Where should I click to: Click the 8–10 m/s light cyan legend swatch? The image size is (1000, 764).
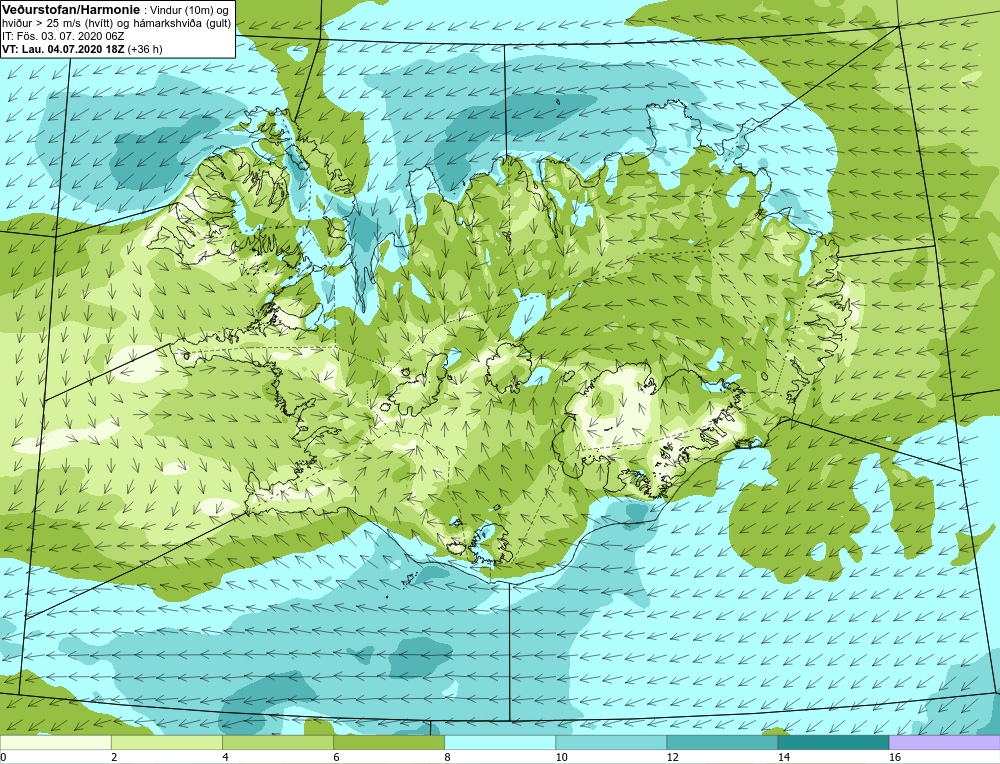500,742
